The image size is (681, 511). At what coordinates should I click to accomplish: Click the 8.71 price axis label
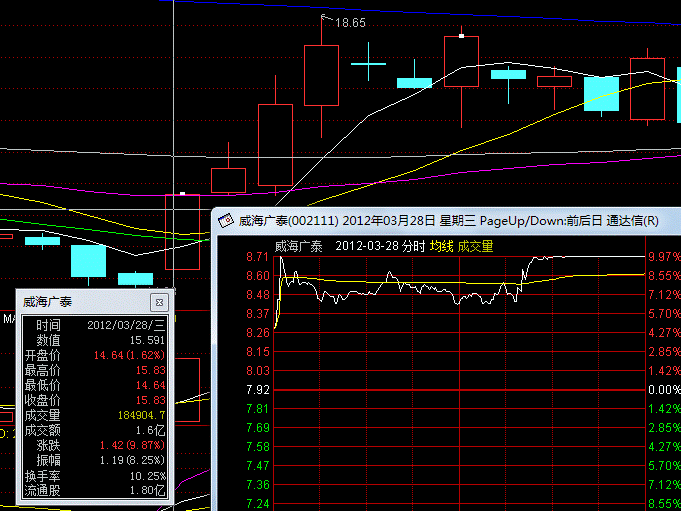[258, 257]
